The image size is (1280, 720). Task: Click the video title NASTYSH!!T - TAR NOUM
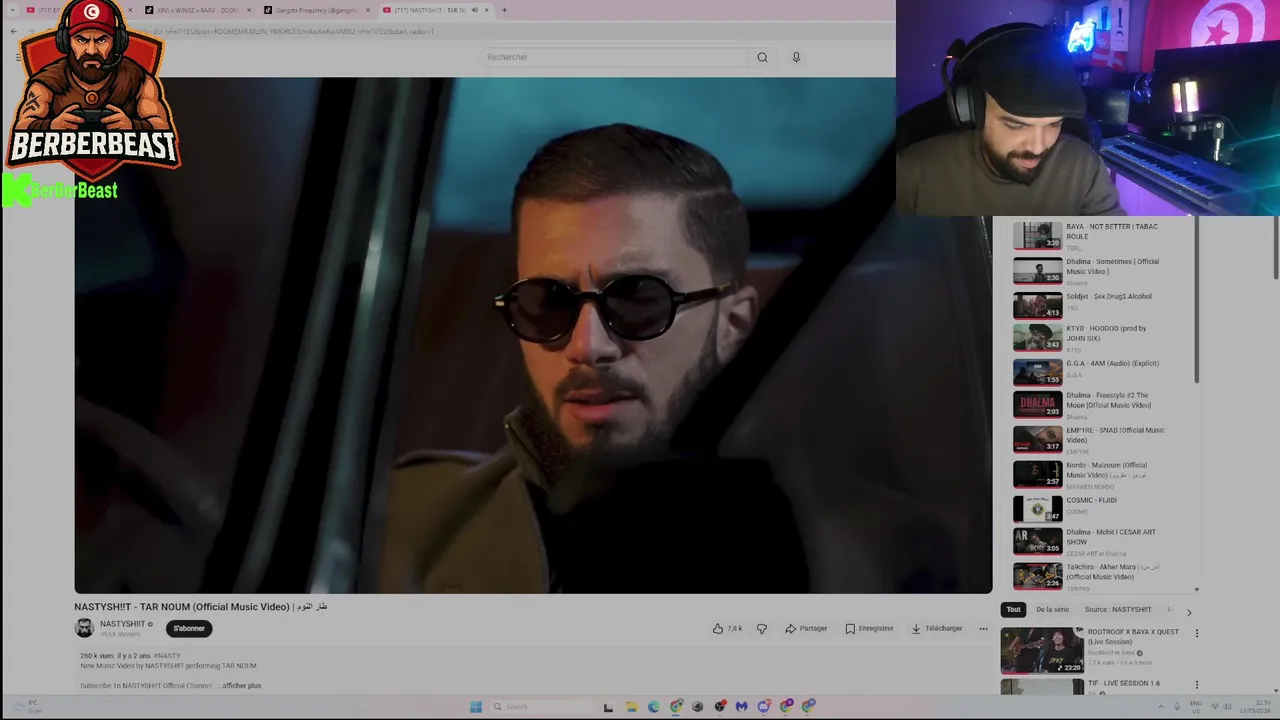200,607
